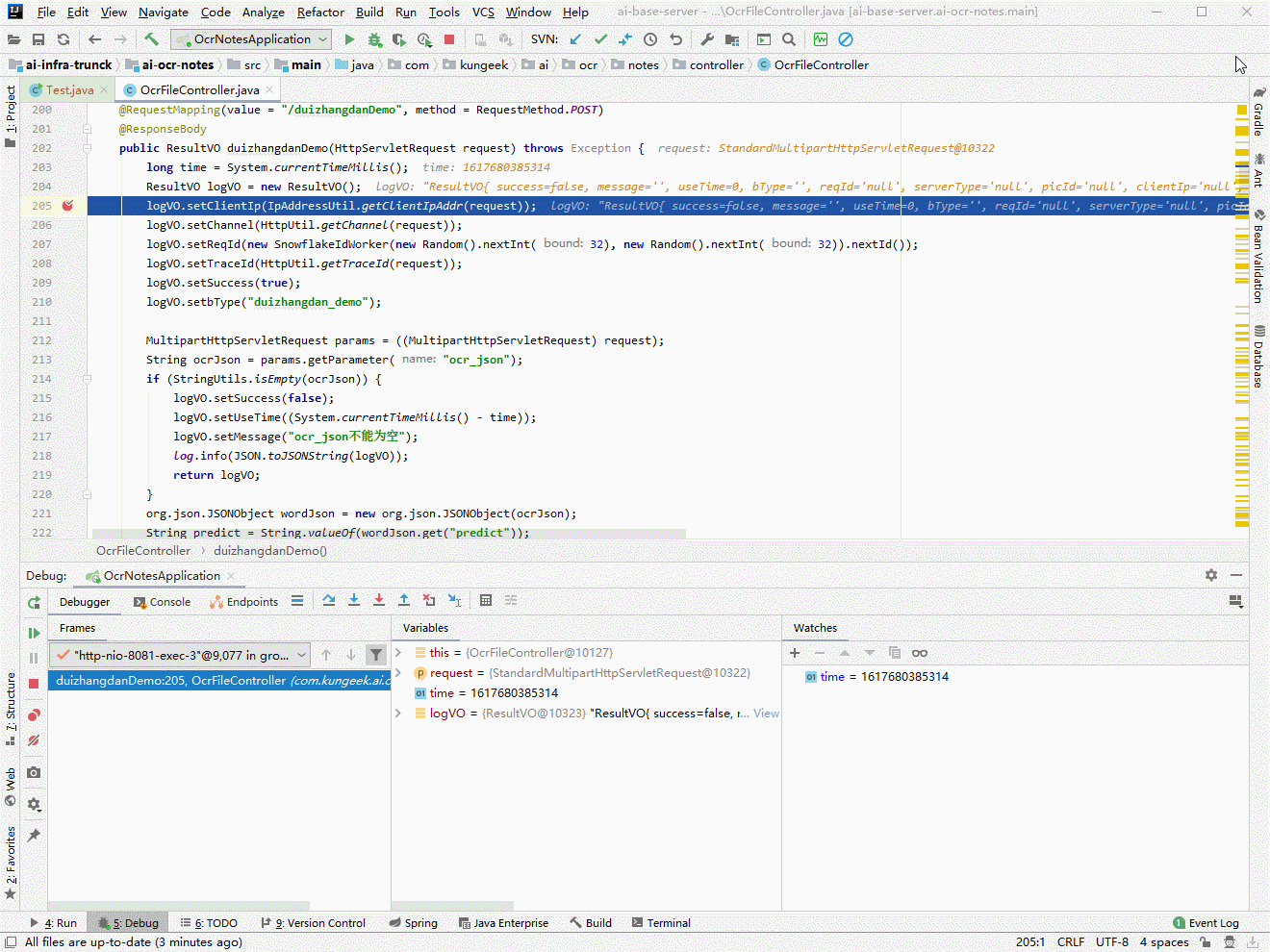1270x952 pixels.
Task: Click the Evaluate Expression calculator icon
Action: point(486,600)
